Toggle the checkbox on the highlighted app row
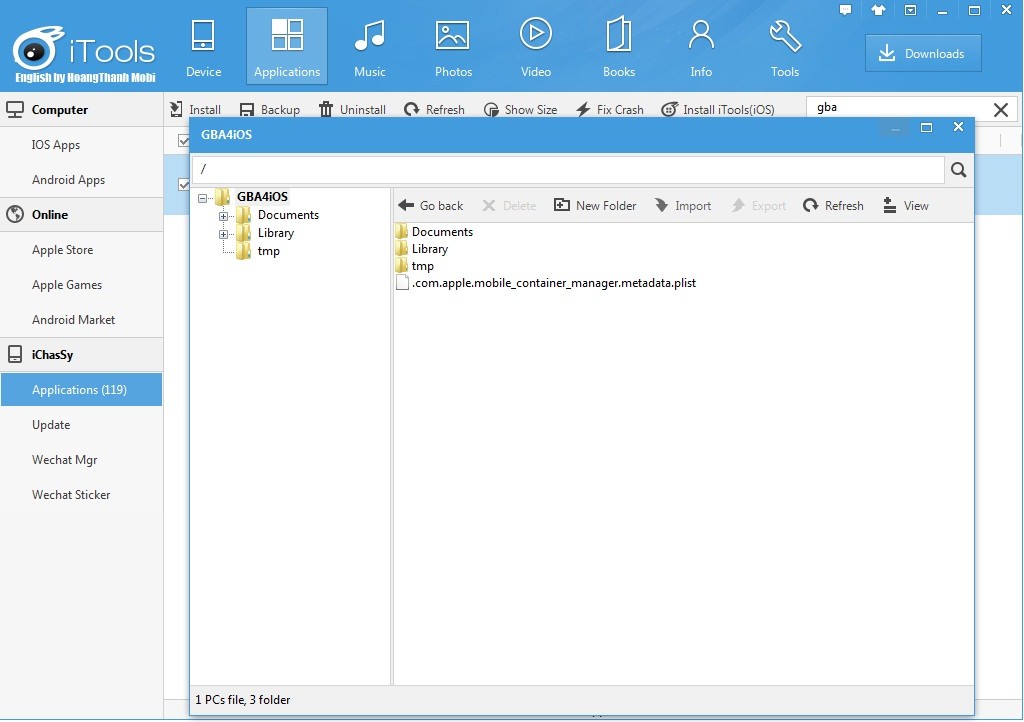 184,185
